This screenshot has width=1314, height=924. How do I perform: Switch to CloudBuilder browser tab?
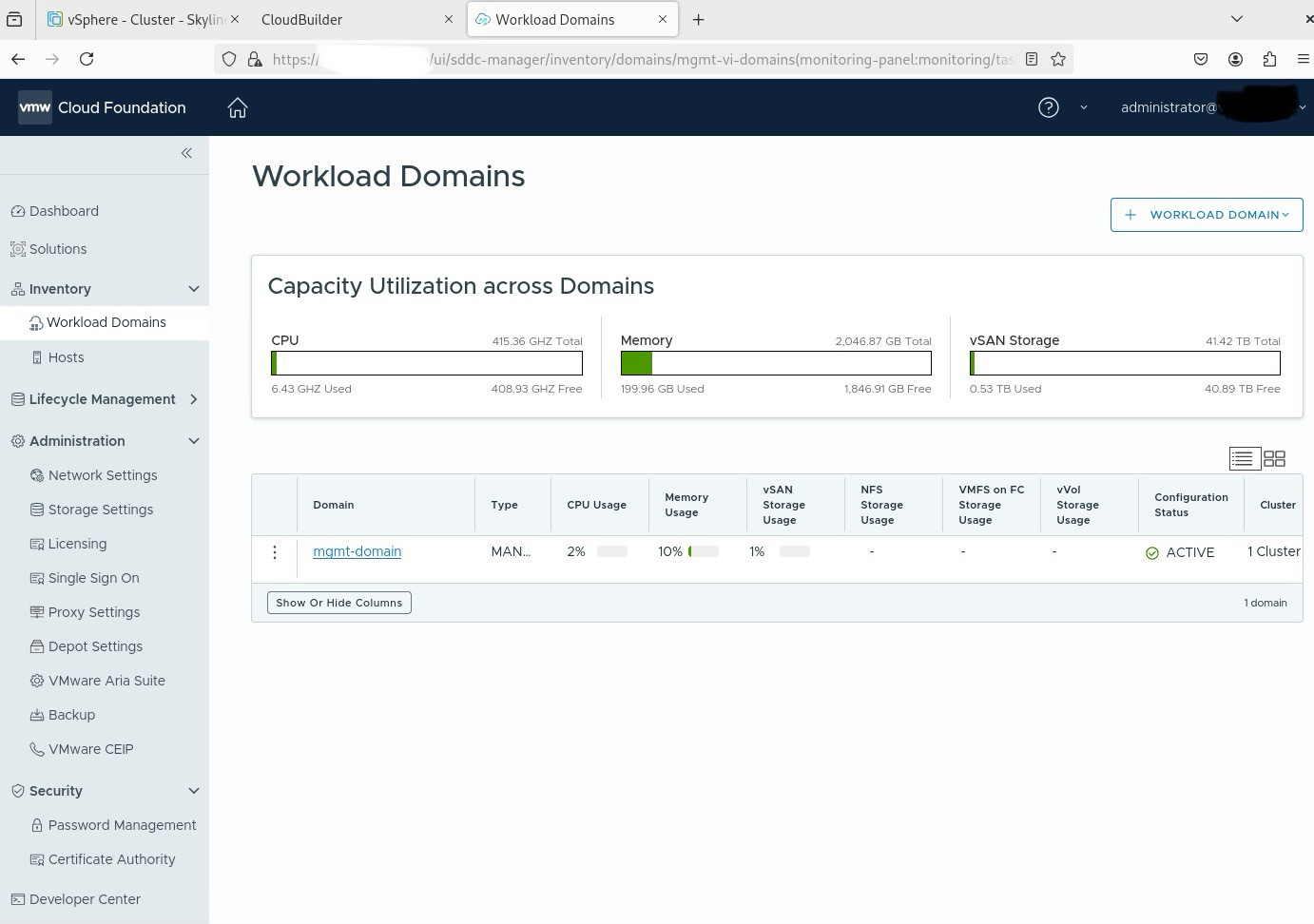click(x=357, y=19)
